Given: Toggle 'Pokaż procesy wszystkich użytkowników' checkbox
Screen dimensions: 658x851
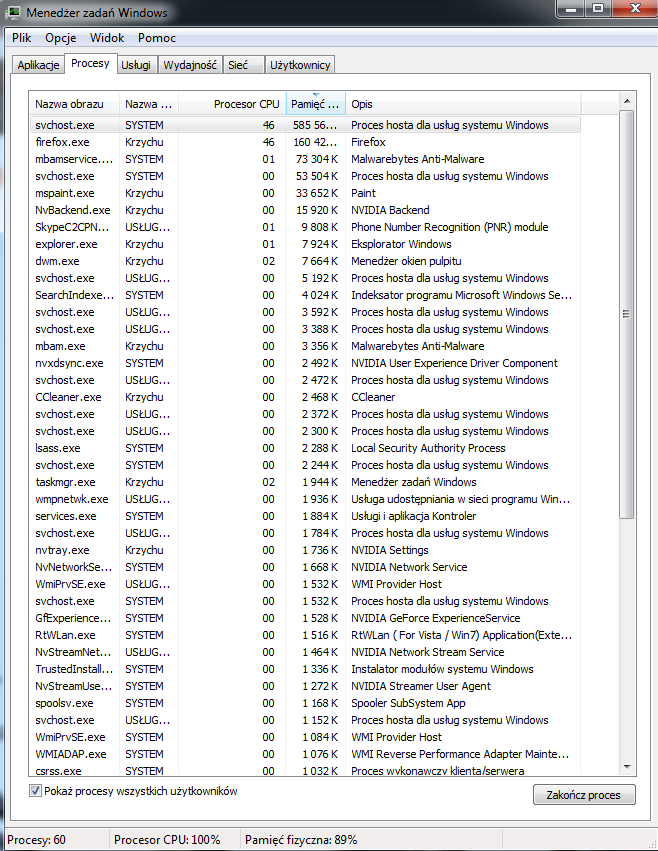Looking at the screenshot, I should 35,791.
